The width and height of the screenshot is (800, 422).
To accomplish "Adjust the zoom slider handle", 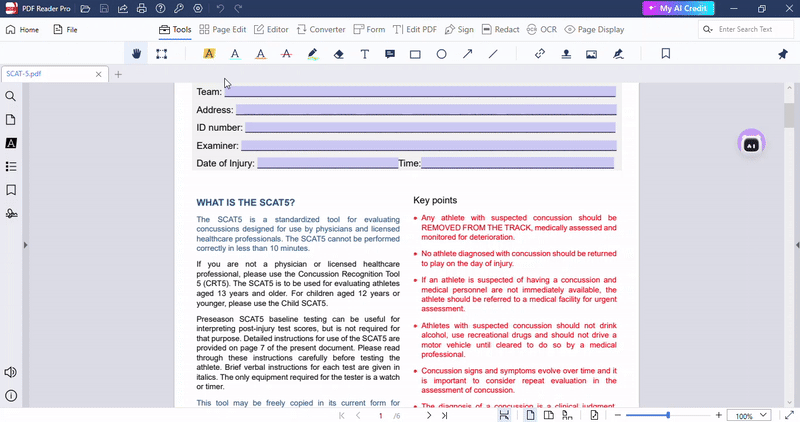I will [668, 415].
